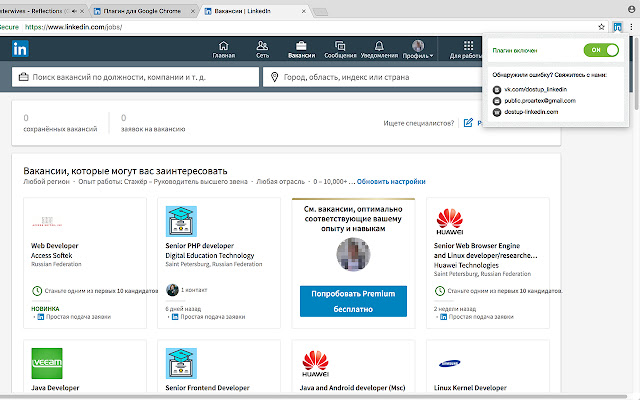This screenshot has width=640, height=400.
Task: Click the Huawei logo on Senior Web Browser Engine job
Action: point(453,221)
